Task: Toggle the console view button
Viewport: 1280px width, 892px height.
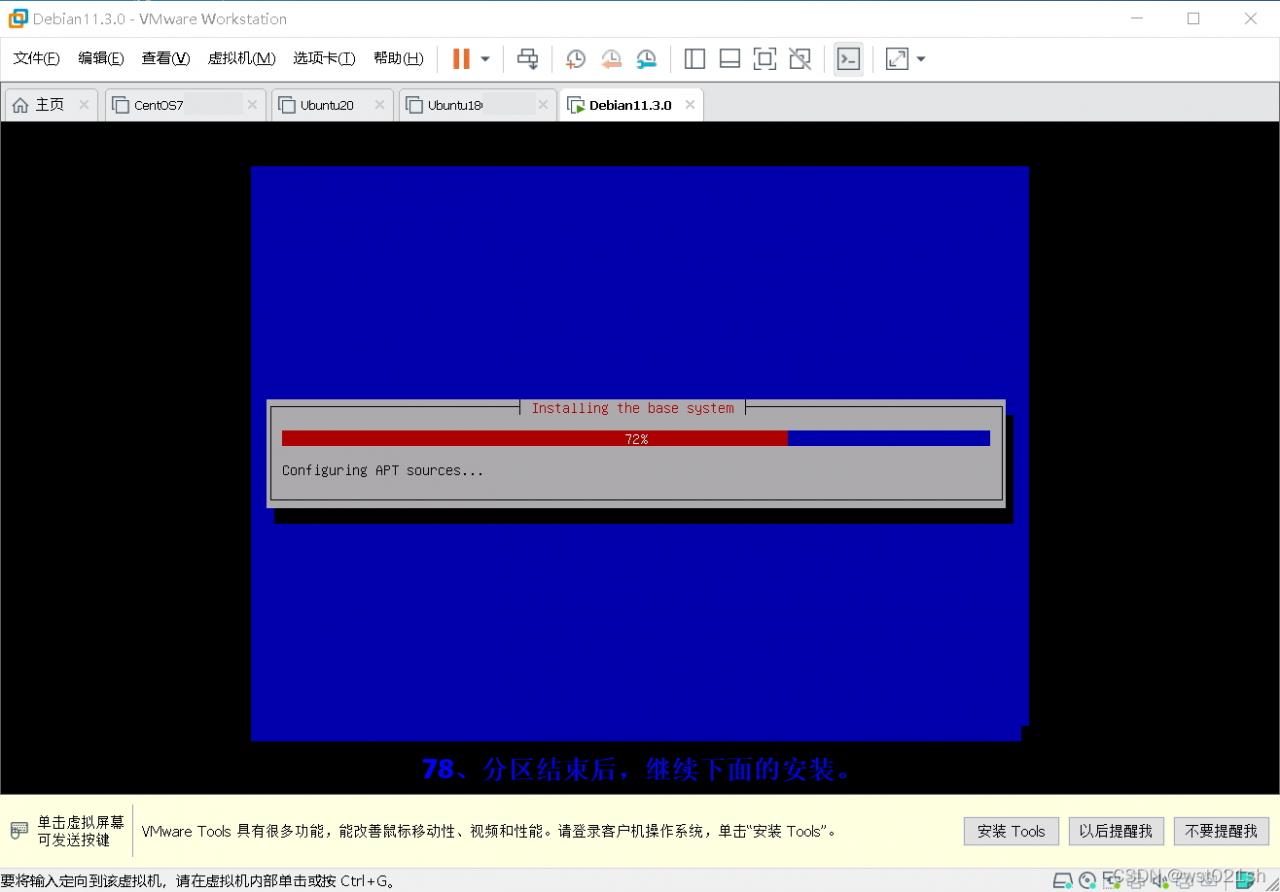Action: 848,59
